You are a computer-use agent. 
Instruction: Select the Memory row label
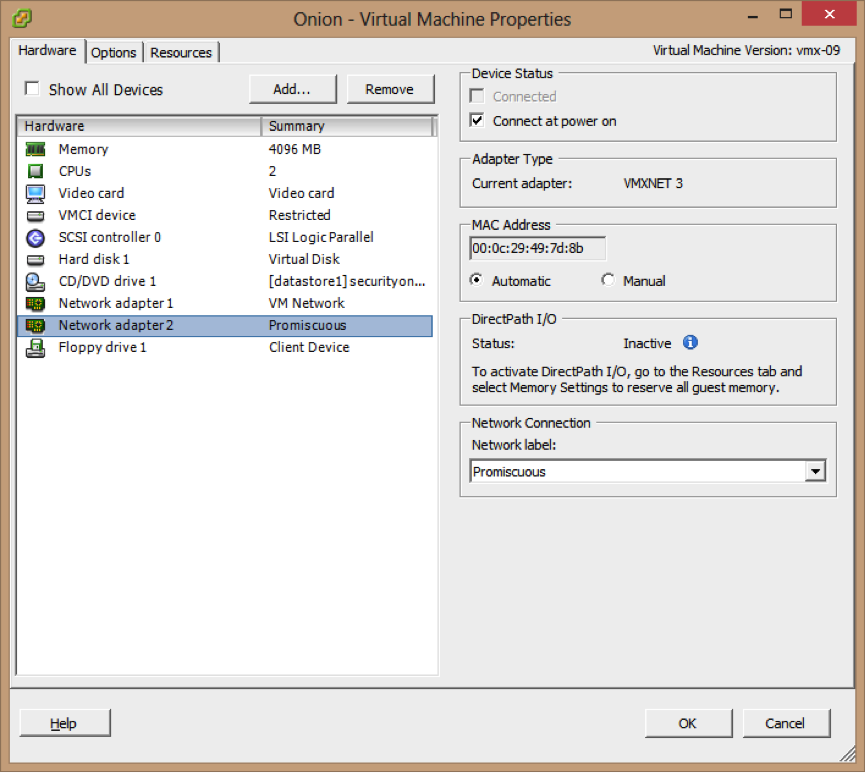(83, 149)
